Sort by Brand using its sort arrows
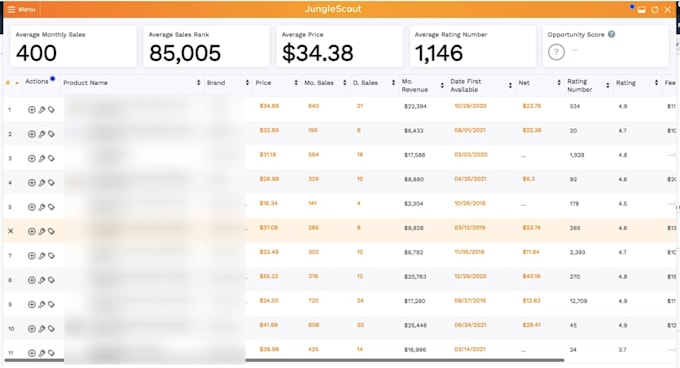The height and width of the screenshot is (368, 680). [x=247, y=82]
